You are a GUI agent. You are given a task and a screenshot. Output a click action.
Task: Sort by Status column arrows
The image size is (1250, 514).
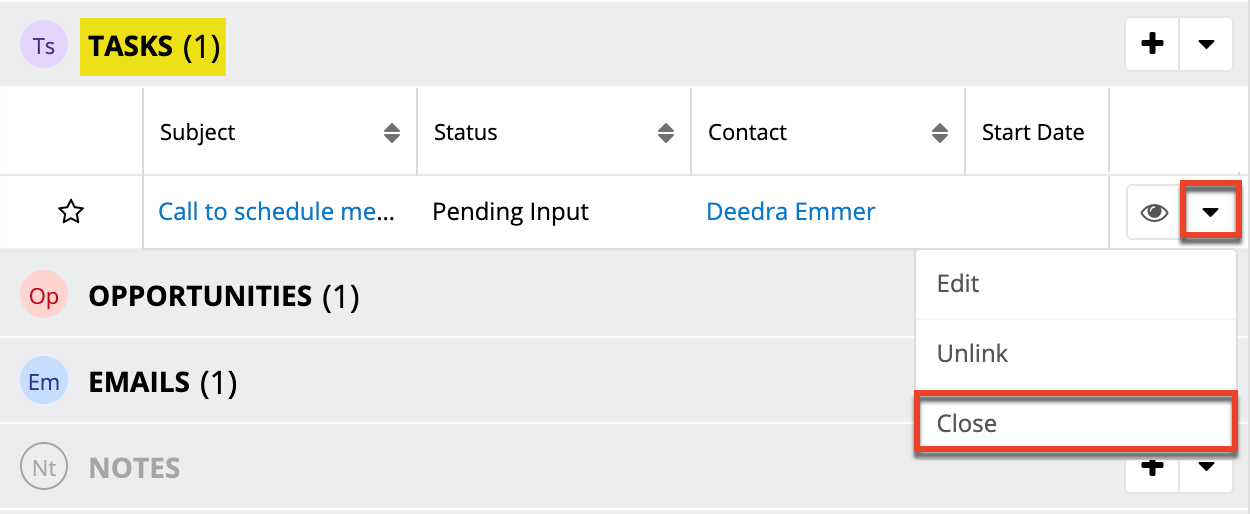point(666,133)
